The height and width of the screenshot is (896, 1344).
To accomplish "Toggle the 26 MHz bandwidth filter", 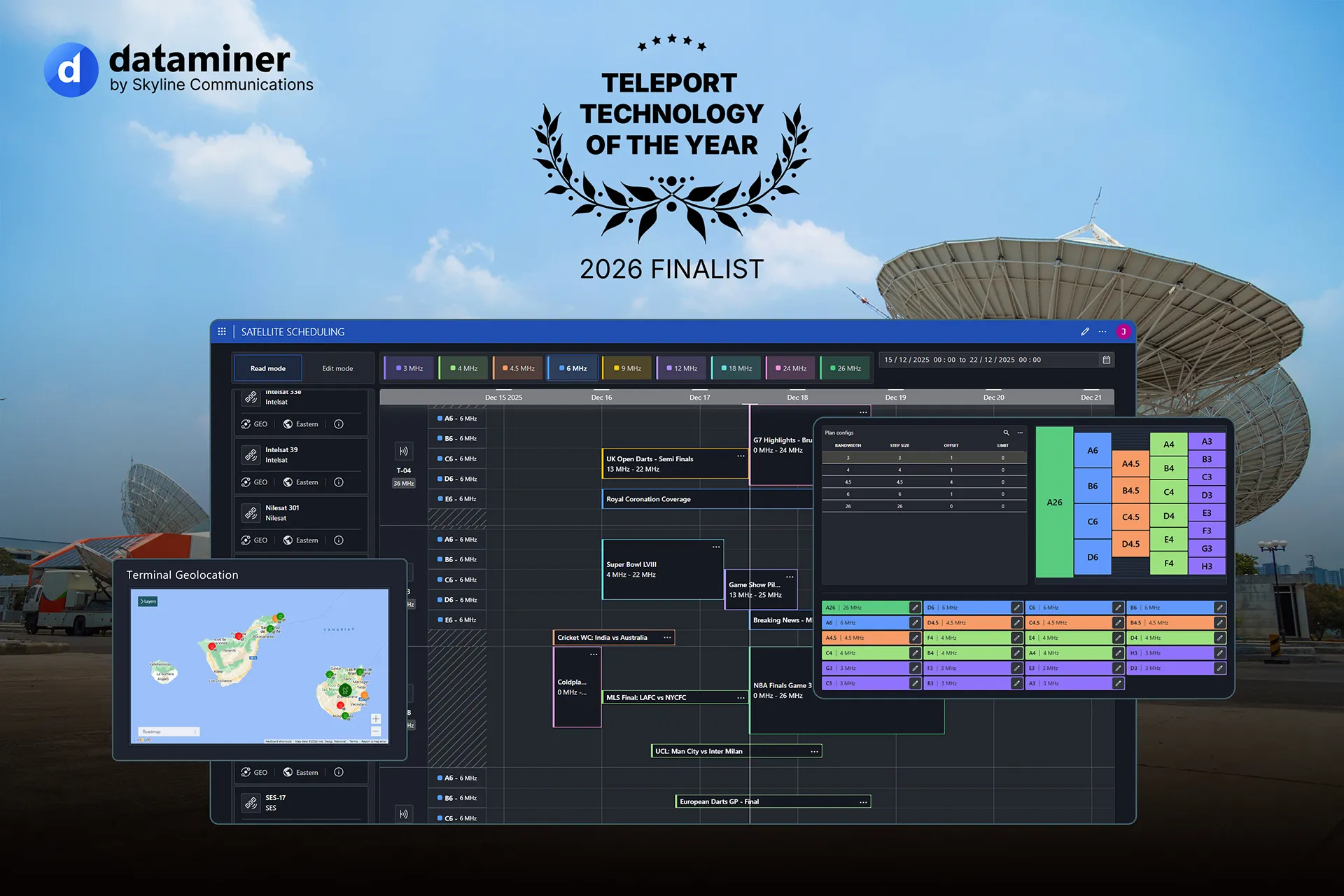I will (x=846, y=368).
